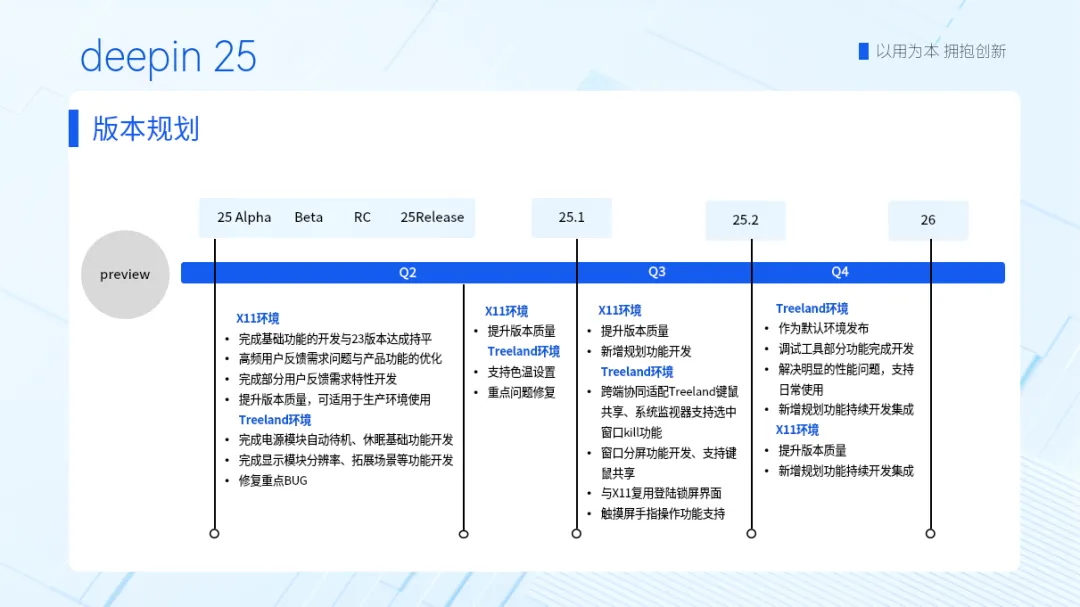Click X11环境 heading under 25 Alpha column
Viewport: 1080px width, 607px height.
[x=258, y=318]
